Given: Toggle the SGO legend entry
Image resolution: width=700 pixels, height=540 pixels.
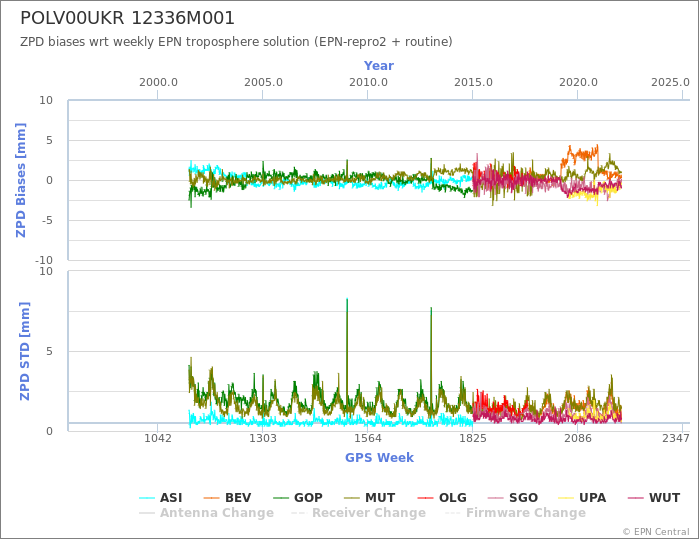Looking at the screenshot, I should click(x=513, y=498).
